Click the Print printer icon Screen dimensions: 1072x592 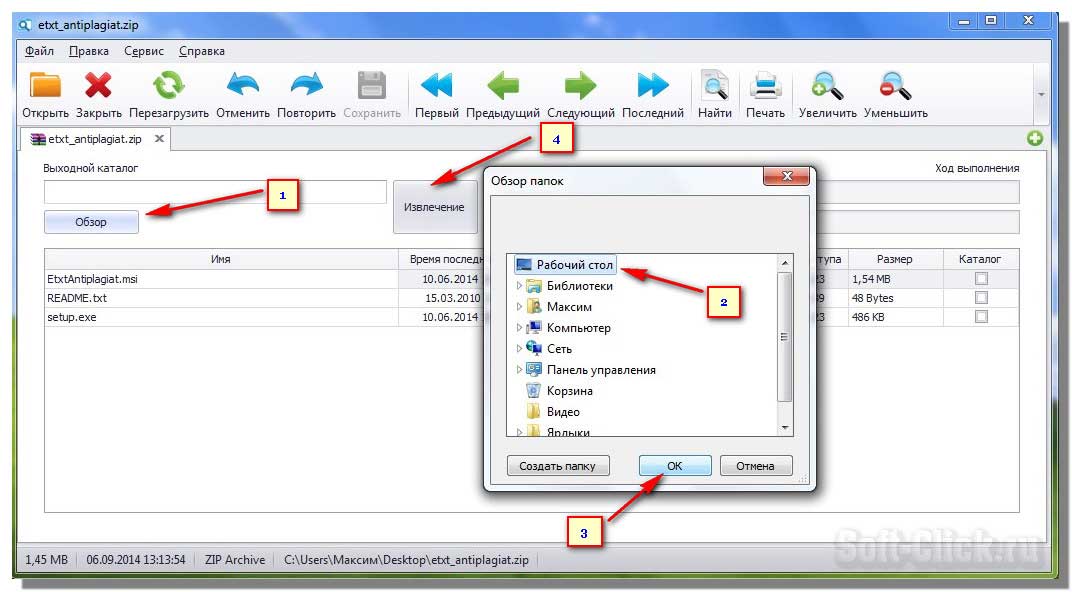(765, 86)
